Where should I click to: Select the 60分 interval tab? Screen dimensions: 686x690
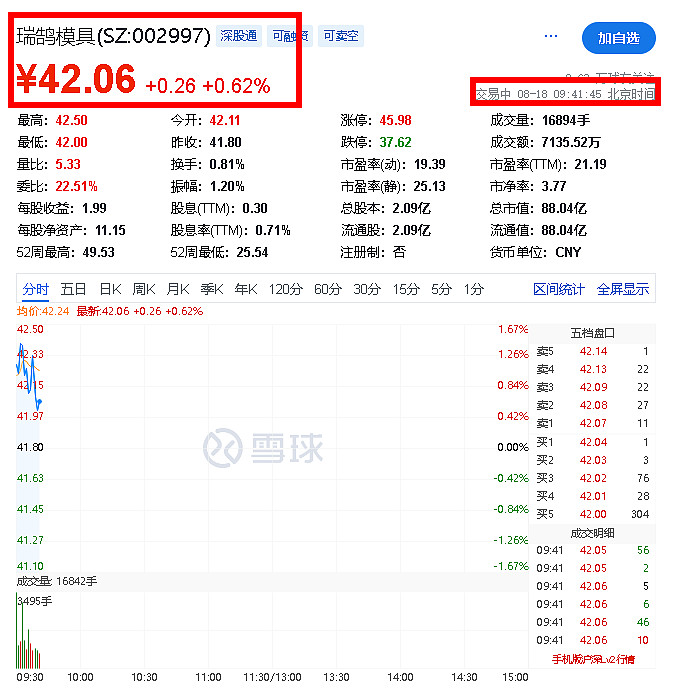(328, 289)
